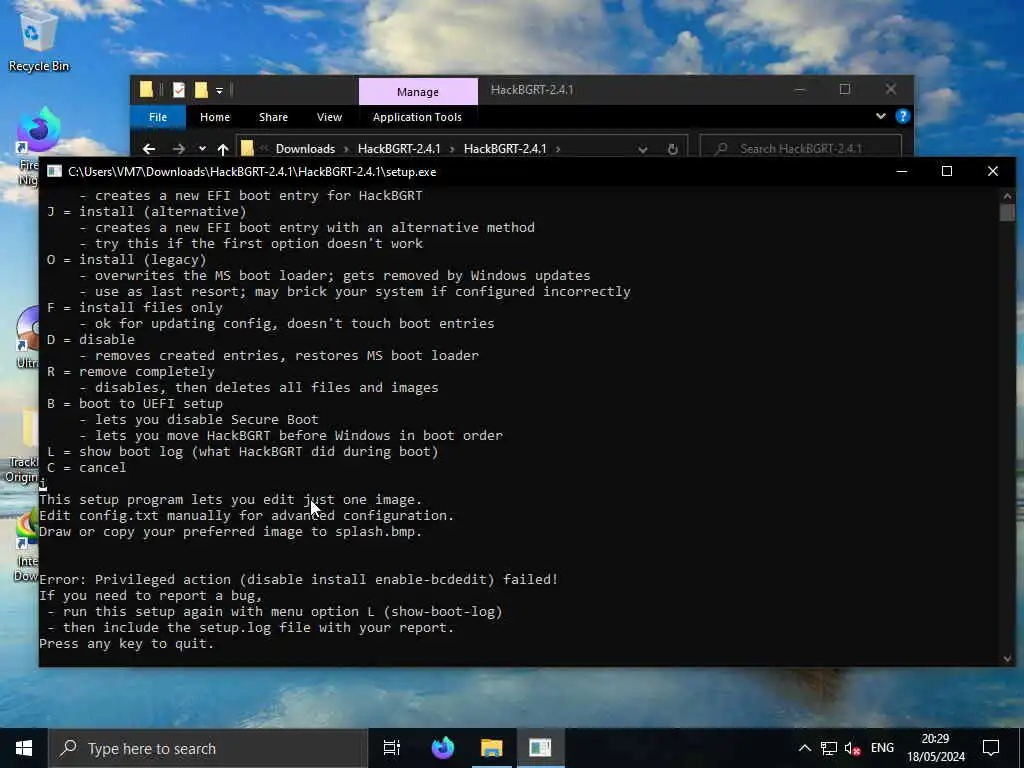The width and height of the screenshot is (1024, 768).
Task: Click the 'Error: Privileged action' line
Action: tap(298, 579)
